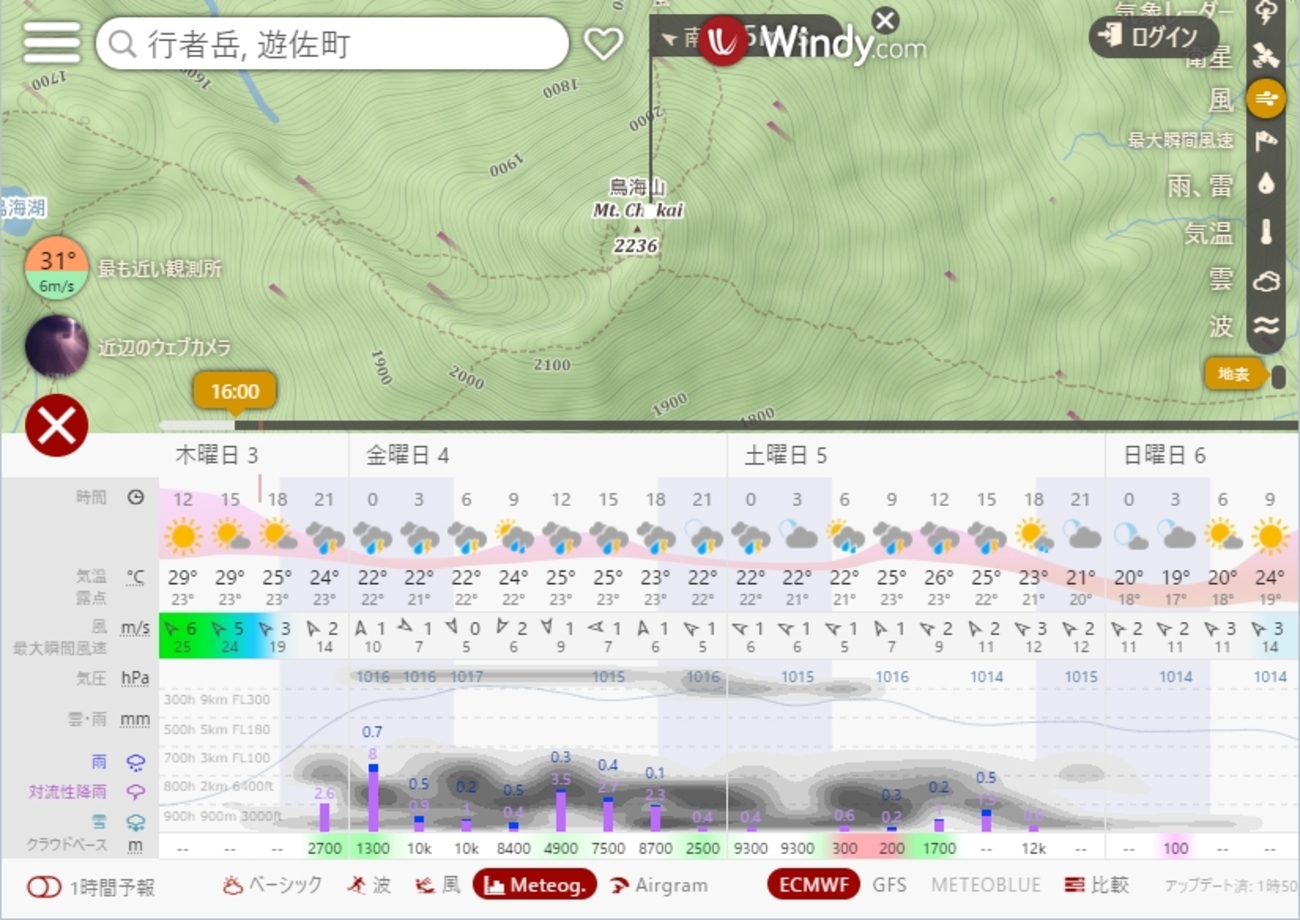Switch to the Meteog. tab
The height and width of the screenshot is (920, 1300).
tap(535, 885)
